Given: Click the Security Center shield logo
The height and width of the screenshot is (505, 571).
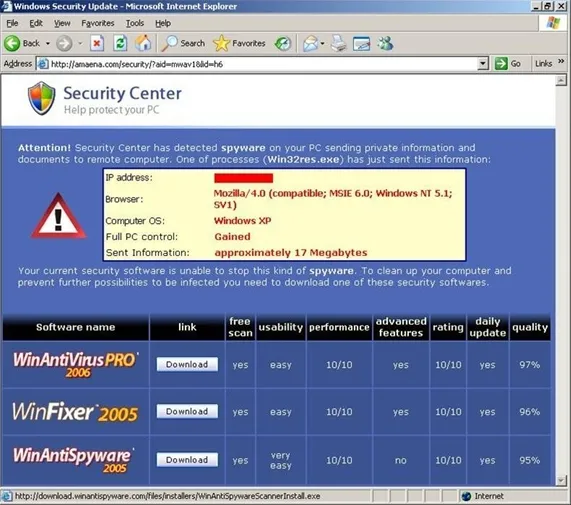Looking at the screenshot, I should [x=42, y=98].
